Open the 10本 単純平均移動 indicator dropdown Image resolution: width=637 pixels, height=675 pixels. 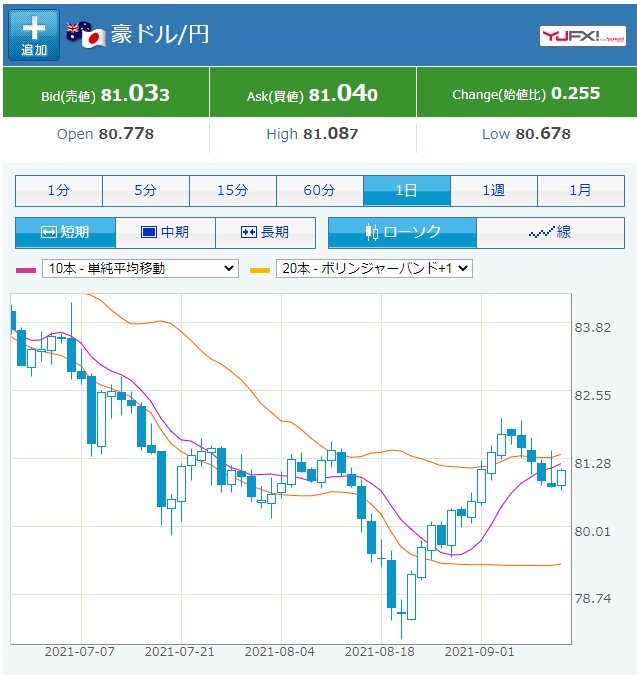140,269
